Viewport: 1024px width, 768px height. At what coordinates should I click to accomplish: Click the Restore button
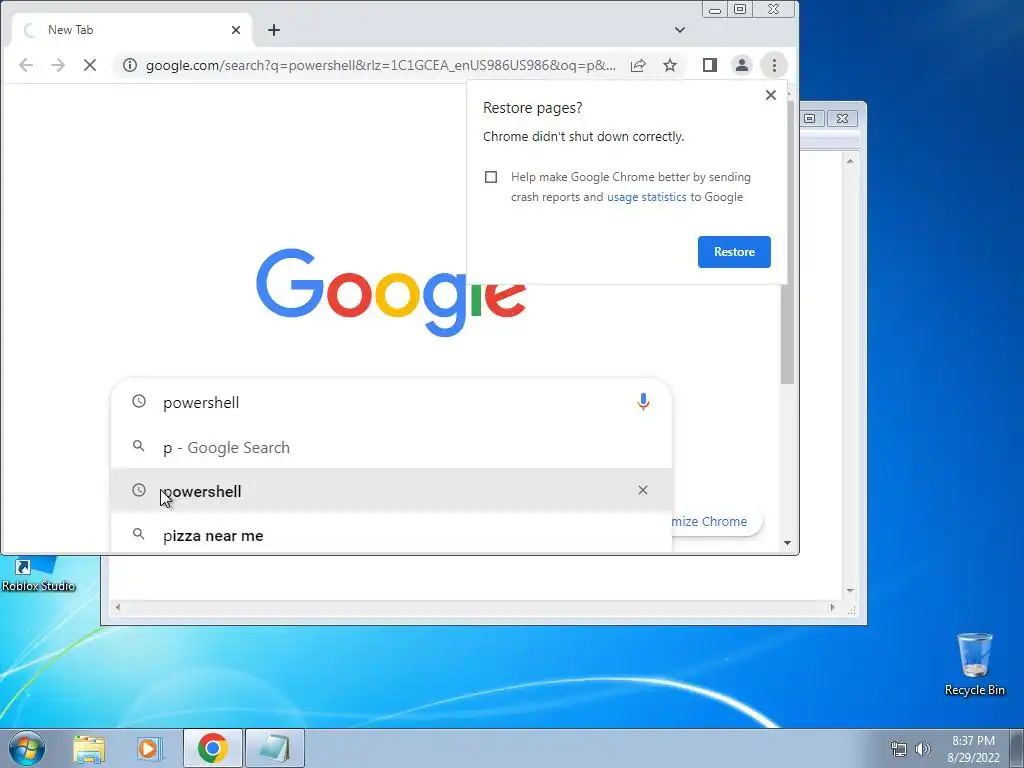(x=734, y=252)
